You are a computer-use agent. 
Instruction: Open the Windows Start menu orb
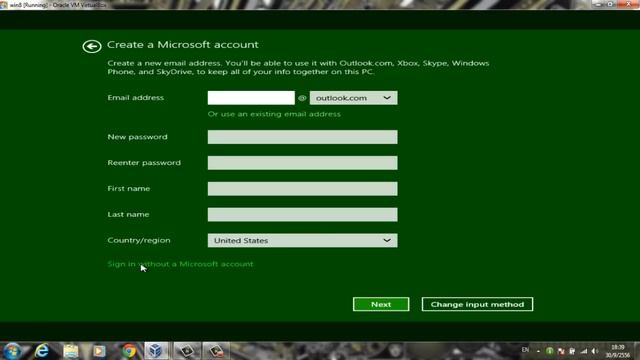[13, 351]
